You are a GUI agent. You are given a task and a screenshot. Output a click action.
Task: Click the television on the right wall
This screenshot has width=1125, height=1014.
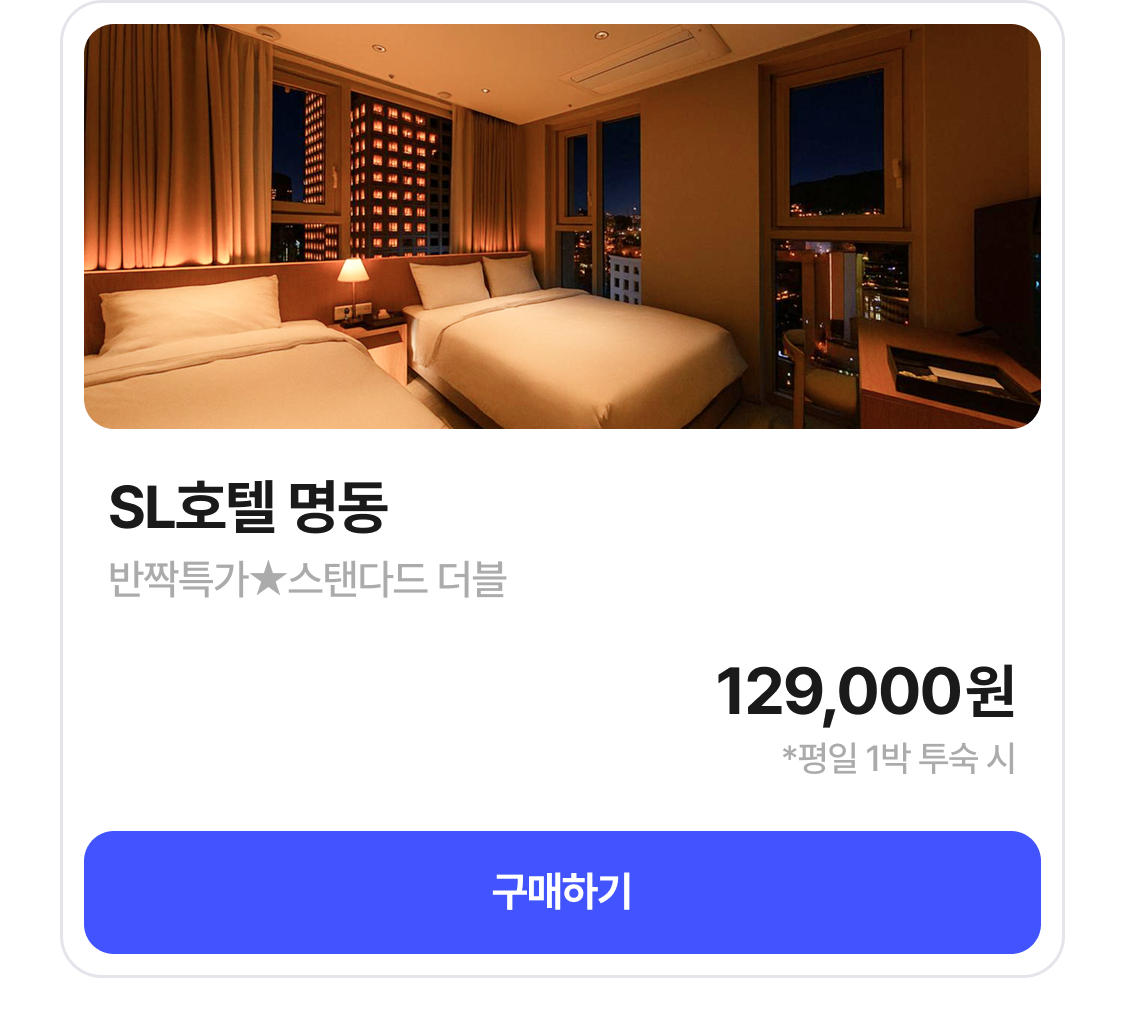click(1007, 275)
